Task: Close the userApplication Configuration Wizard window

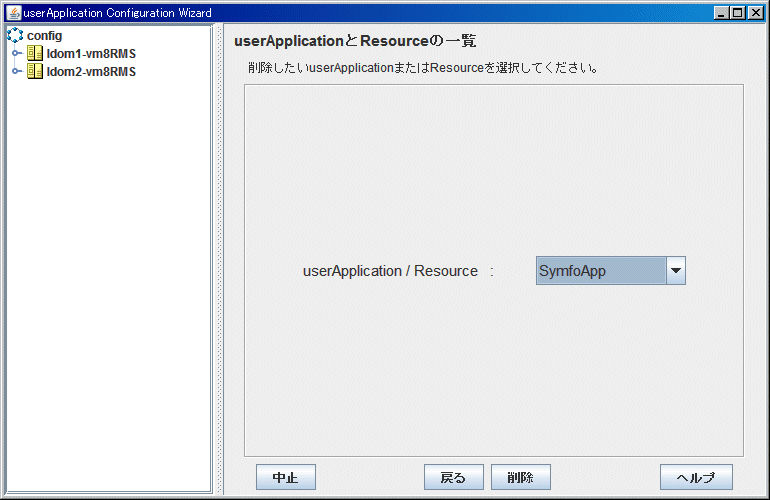Action: click(x=755, y=13)
